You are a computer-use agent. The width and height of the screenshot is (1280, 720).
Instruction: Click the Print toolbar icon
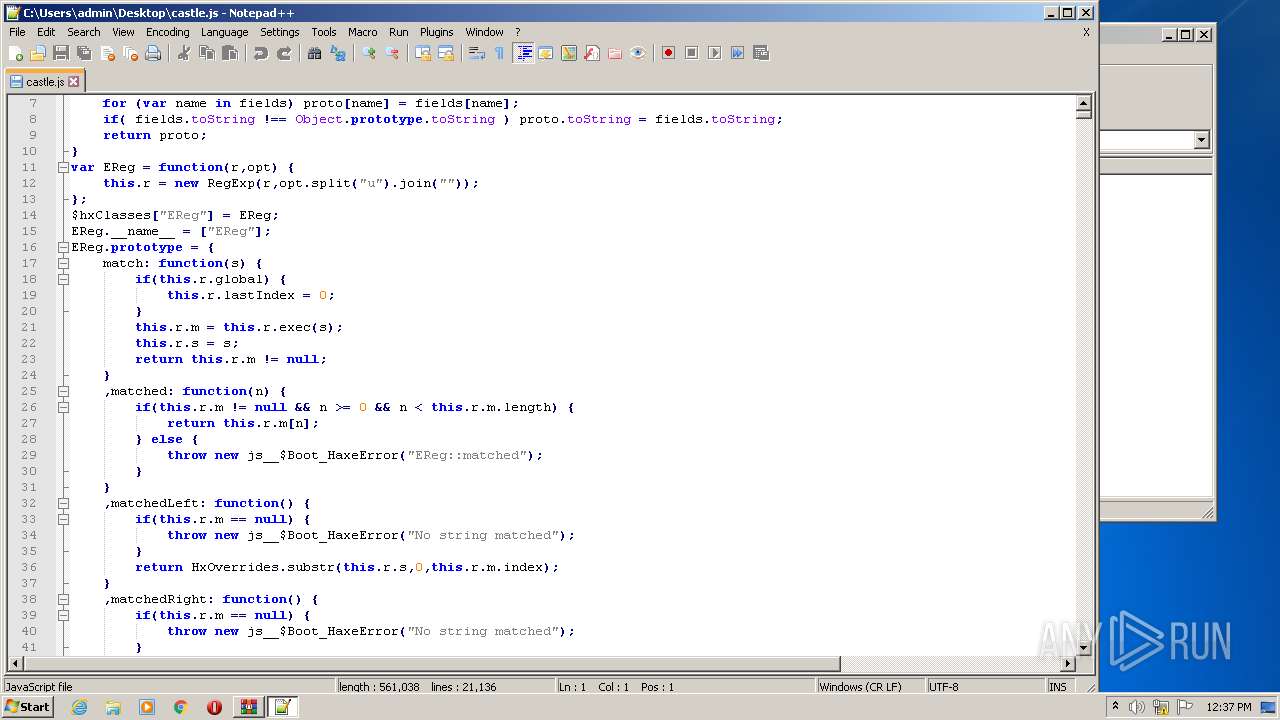tap(153, 53)
